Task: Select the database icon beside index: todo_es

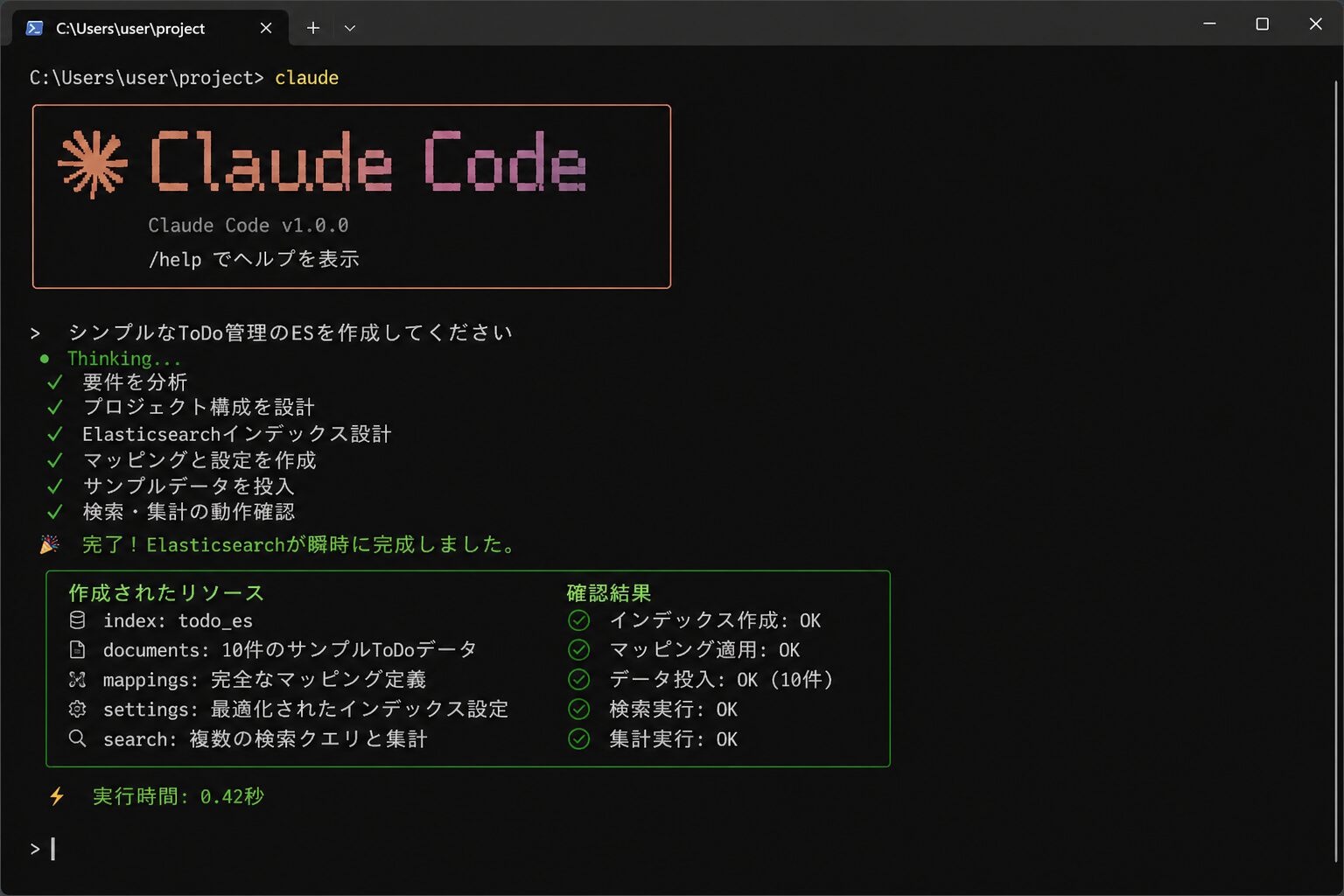Action: coord(77,620)
